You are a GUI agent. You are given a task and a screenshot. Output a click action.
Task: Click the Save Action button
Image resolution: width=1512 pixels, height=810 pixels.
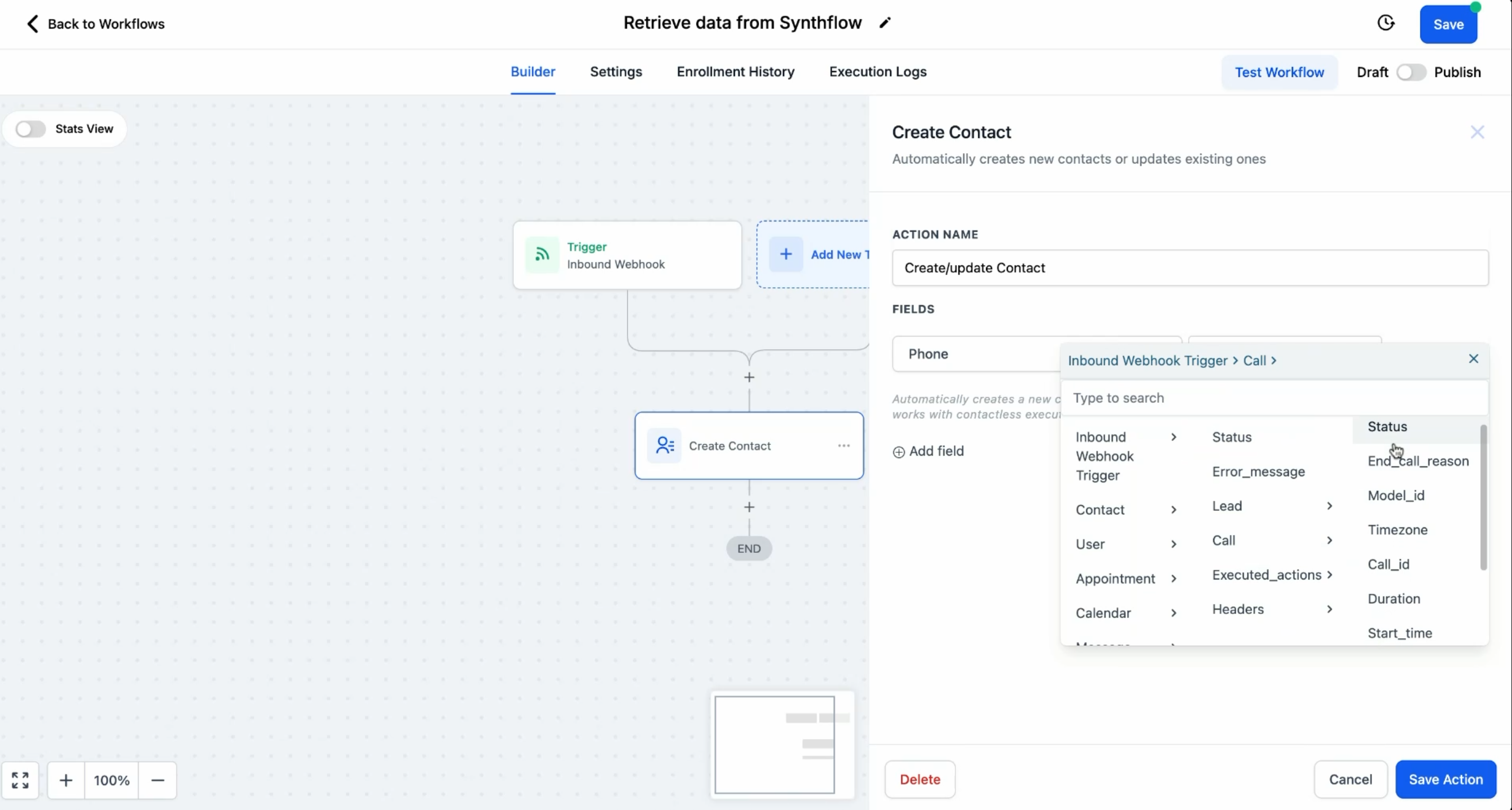(1445, 779)
